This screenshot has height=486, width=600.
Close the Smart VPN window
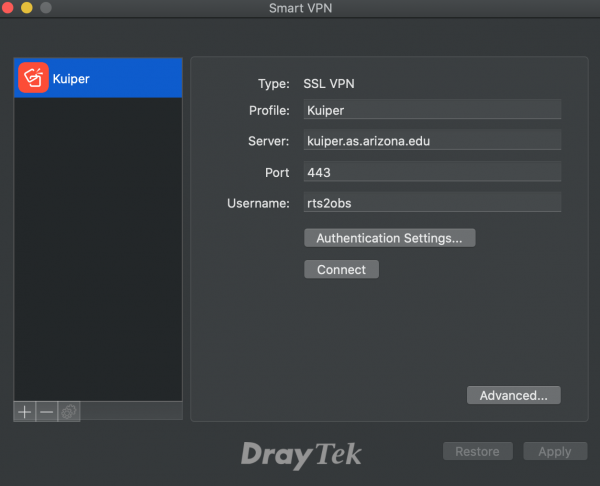pos(7,7)
